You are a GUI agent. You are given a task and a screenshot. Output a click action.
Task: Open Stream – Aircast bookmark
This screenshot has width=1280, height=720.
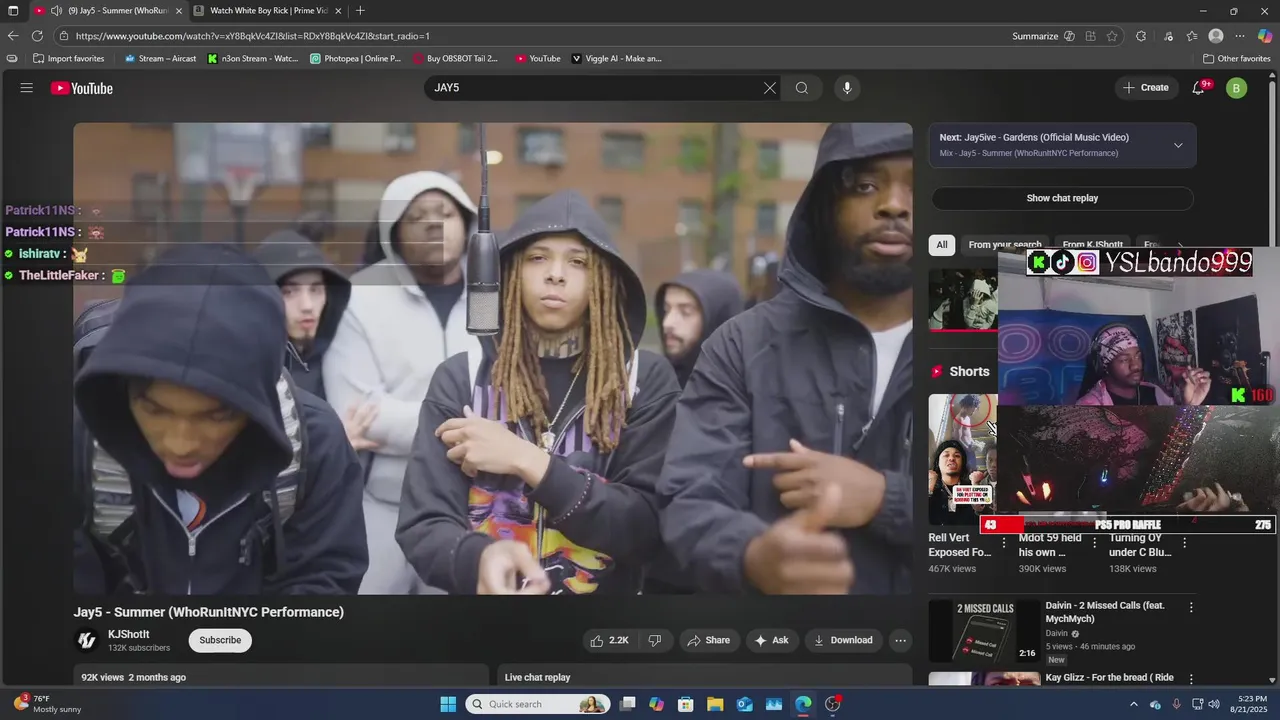coord(160,58)
